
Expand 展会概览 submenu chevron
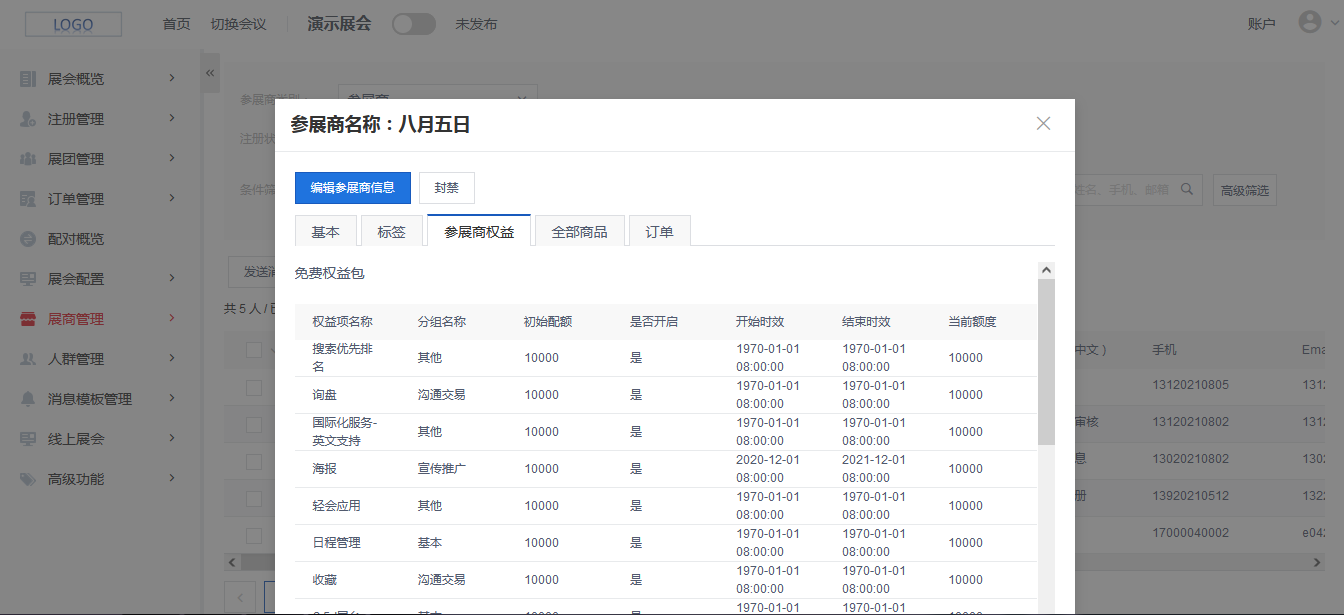172,78
